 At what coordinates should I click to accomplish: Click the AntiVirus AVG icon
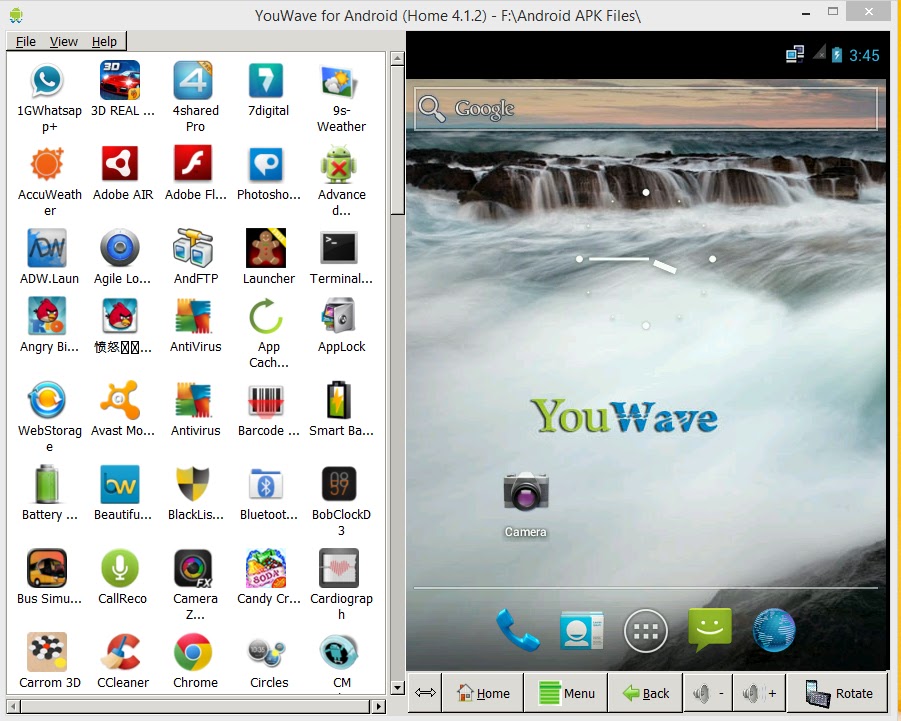193,316
